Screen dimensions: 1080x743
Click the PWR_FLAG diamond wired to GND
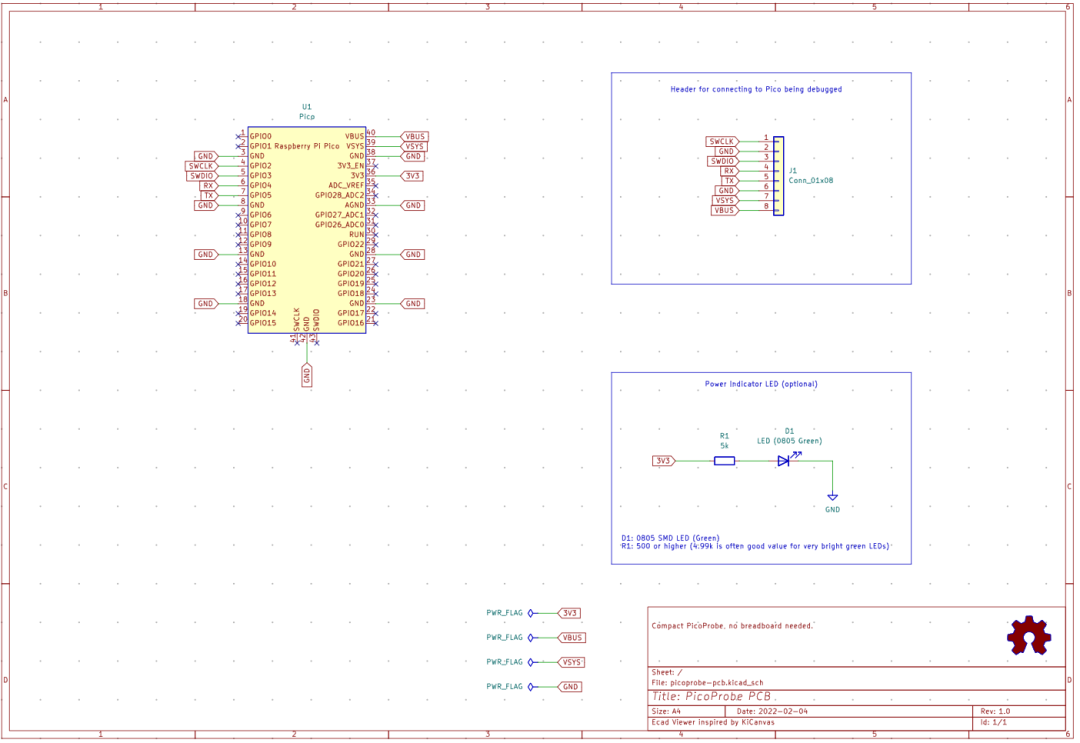tap(530, 687)
